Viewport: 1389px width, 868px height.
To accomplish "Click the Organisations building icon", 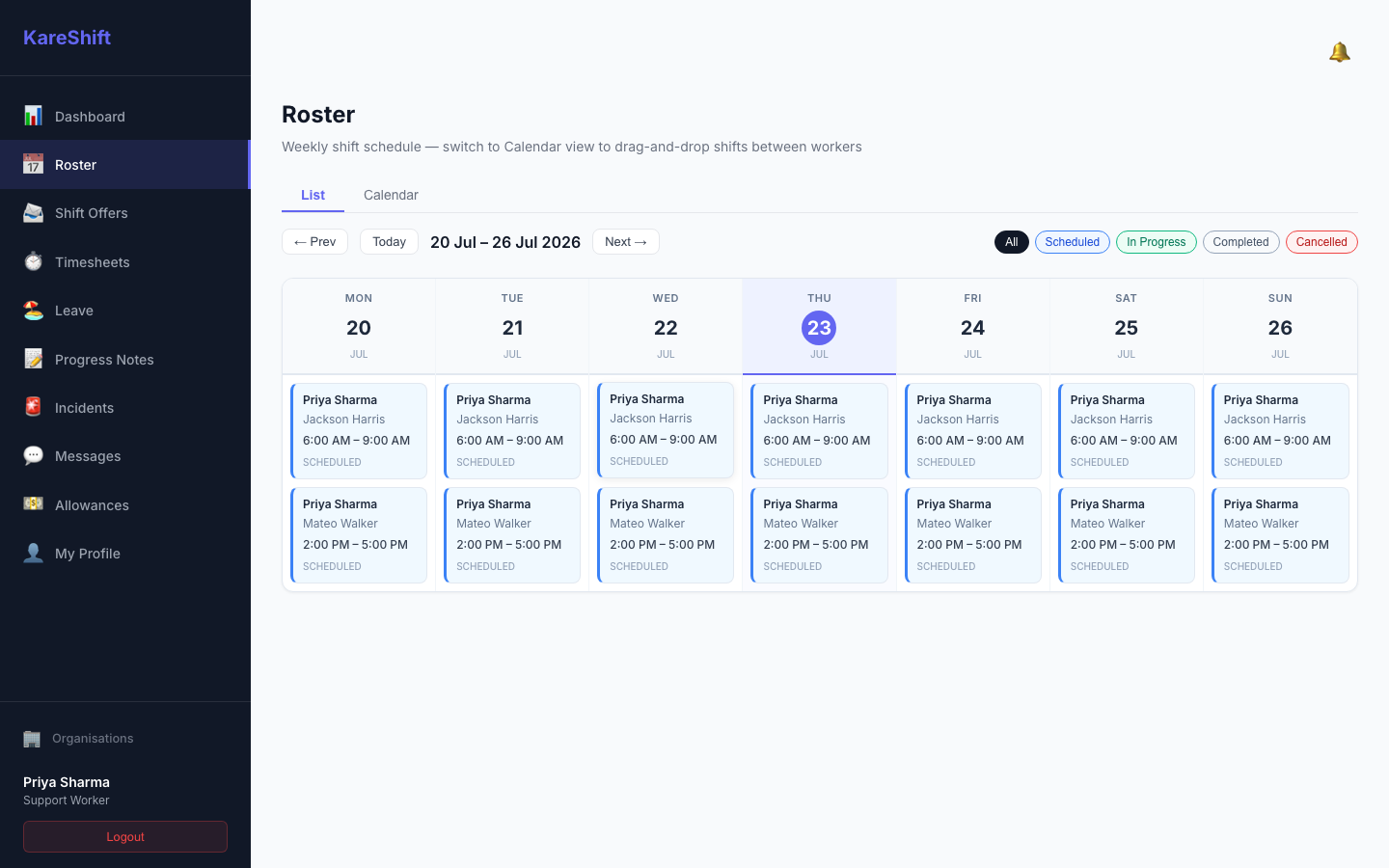I will tap(32, 739).
